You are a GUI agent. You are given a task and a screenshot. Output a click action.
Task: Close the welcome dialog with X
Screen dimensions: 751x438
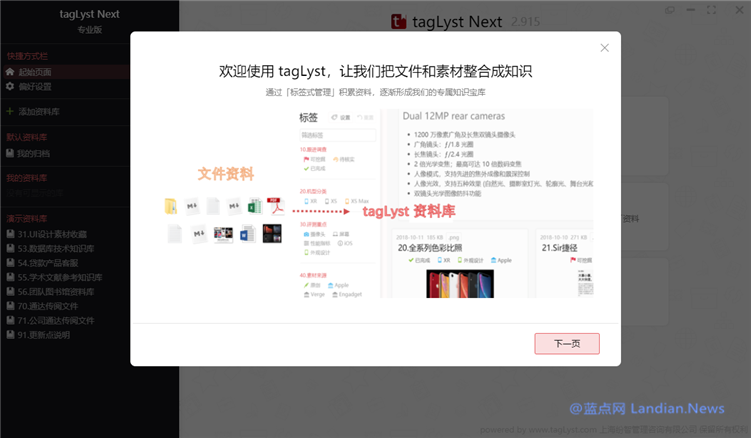click(x=604, y=48)
